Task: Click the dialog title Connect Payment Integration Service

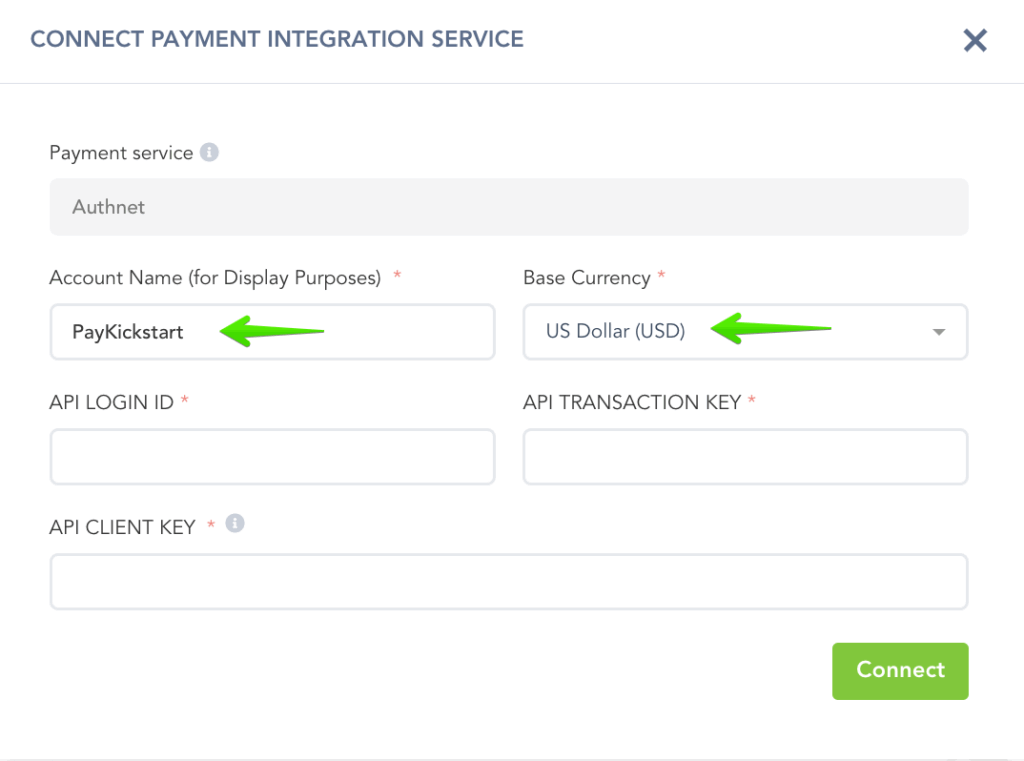Action: pos(277,40)
